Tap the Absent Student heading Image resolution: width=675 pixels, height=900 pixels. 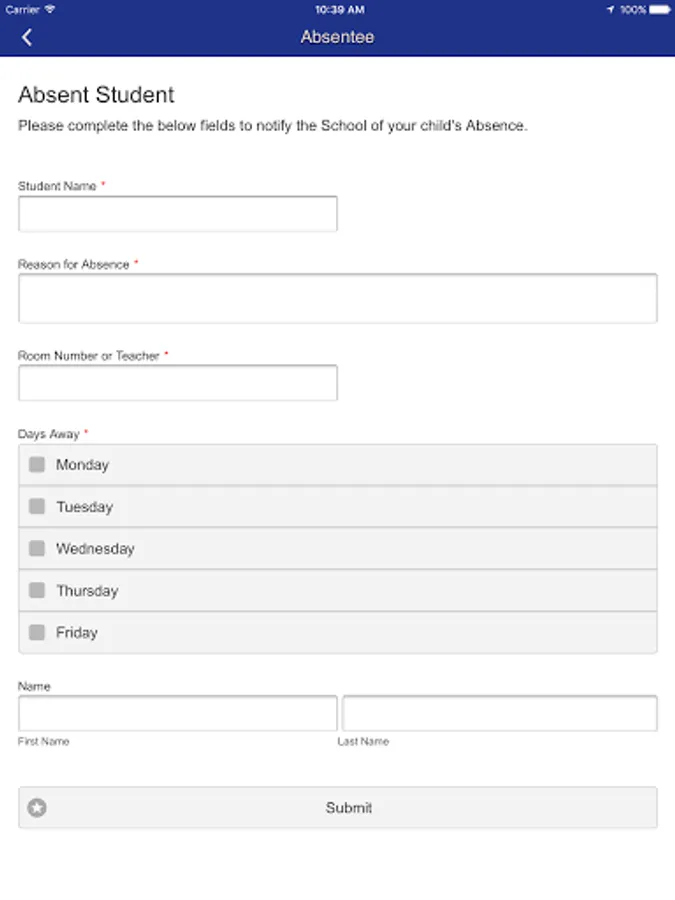coord(96,96)
